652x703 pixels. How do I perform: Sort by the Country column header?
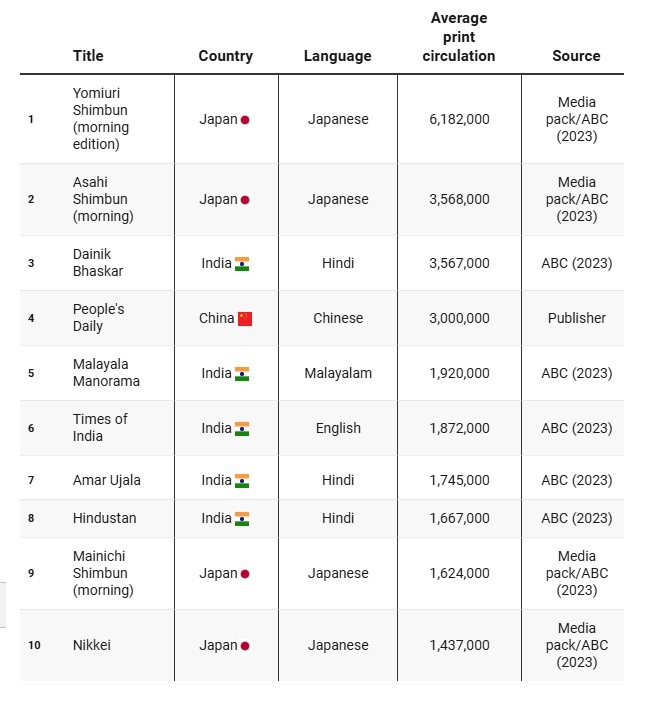click(226, 56)
